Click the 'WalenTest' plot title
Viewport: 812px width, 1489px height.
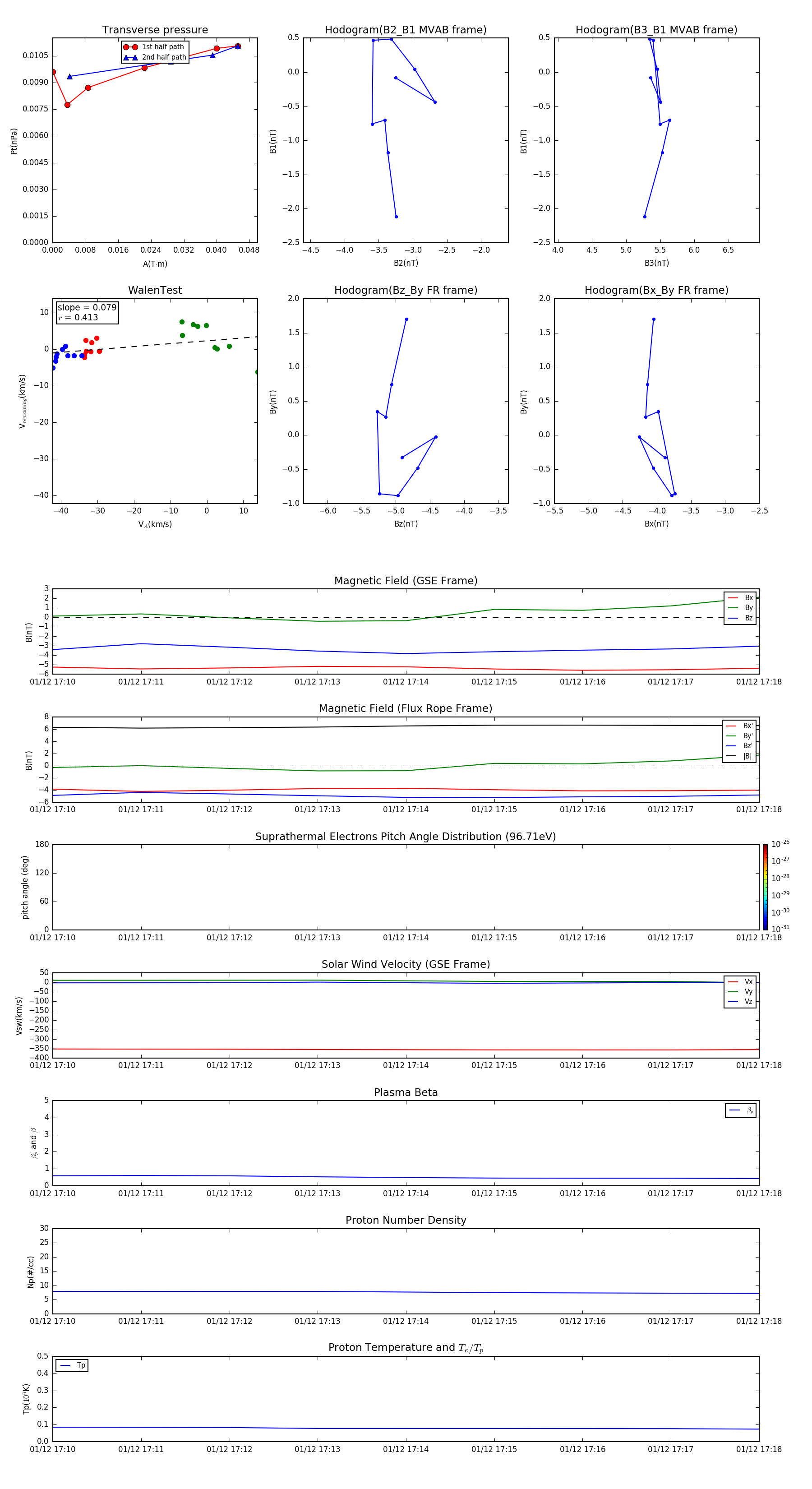tap(155, 290)
